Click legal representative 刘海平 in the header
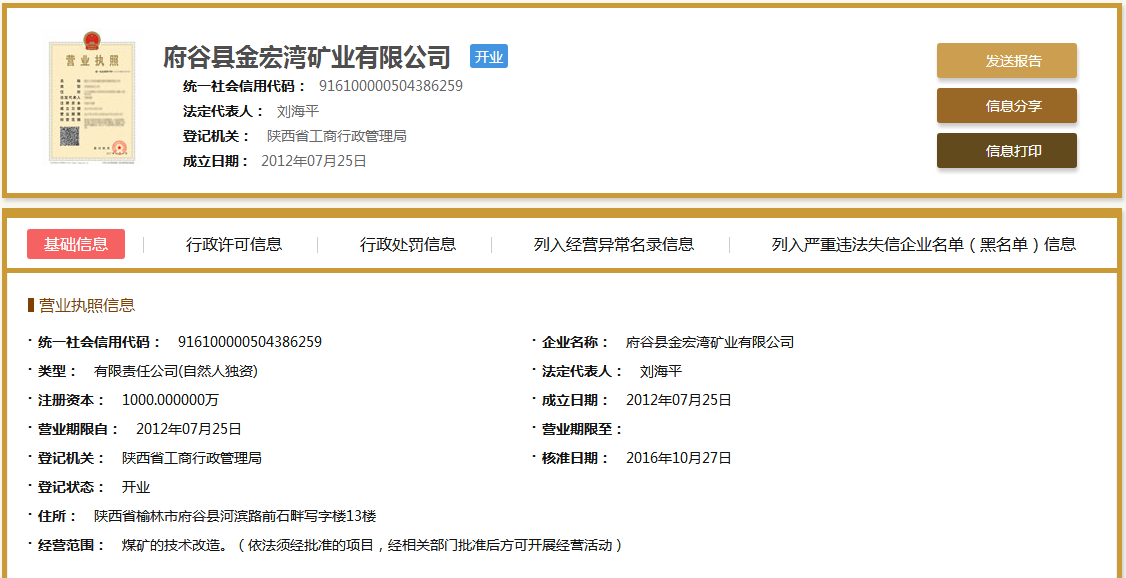Screen dimensions: 1126x578 297,111
